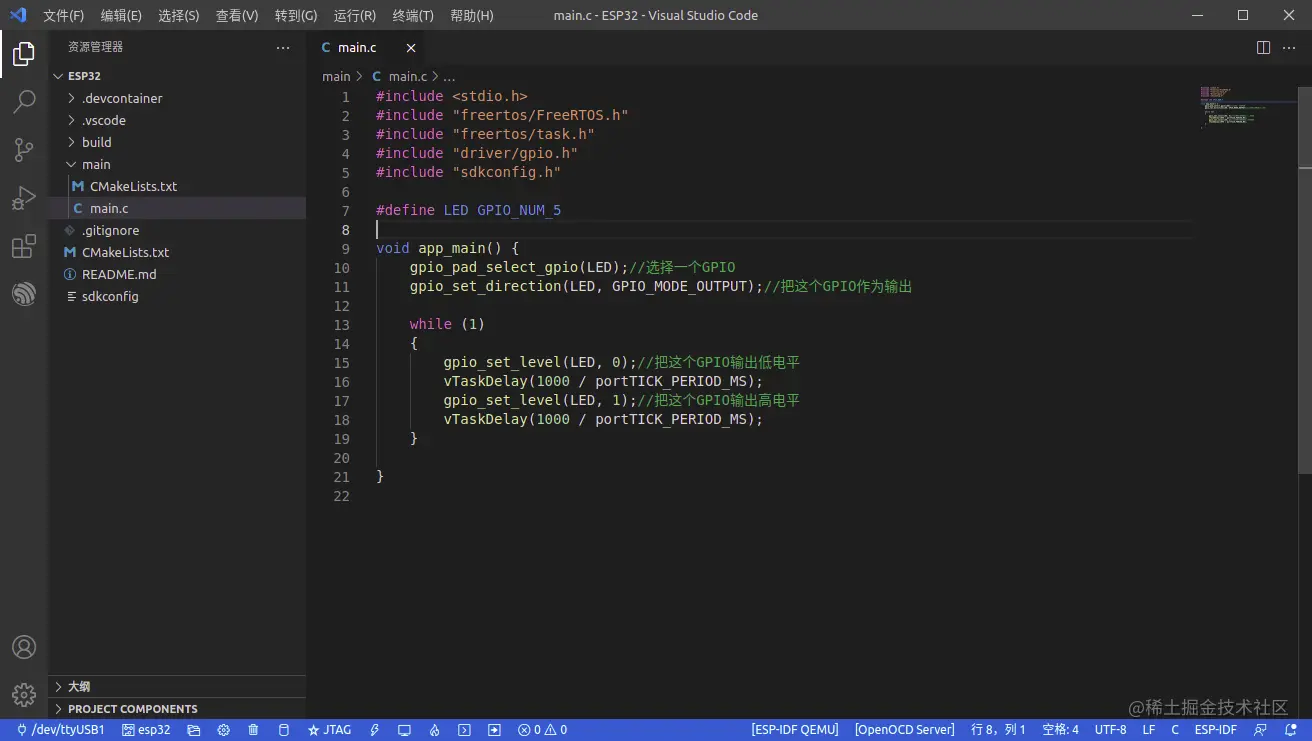Click the build, flash and monitor flame icon
The width and height of the screenshot is (1312, 741).
[434, 730]
